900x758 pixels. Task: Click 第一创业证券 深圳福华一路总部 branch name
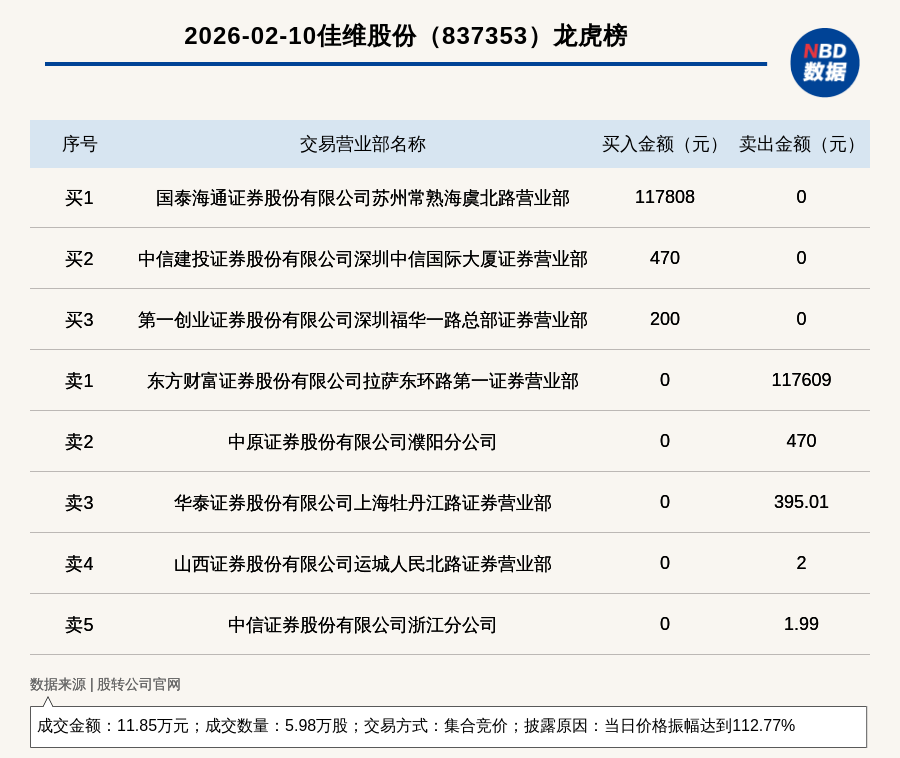[362, 320]
